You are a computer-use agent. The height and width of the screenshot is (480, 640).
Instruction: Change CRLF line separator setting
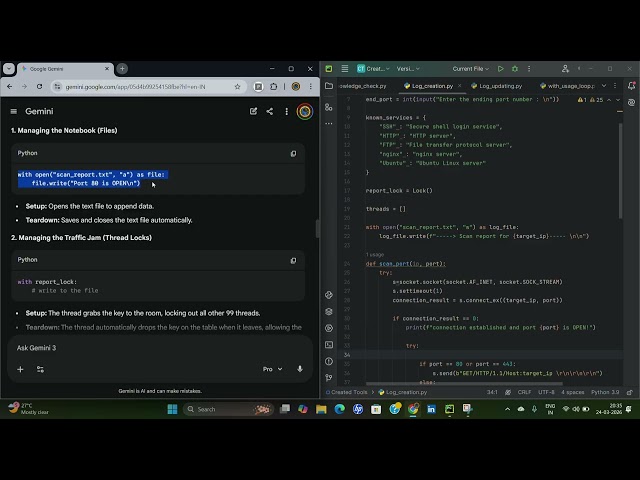coord(524,392)
